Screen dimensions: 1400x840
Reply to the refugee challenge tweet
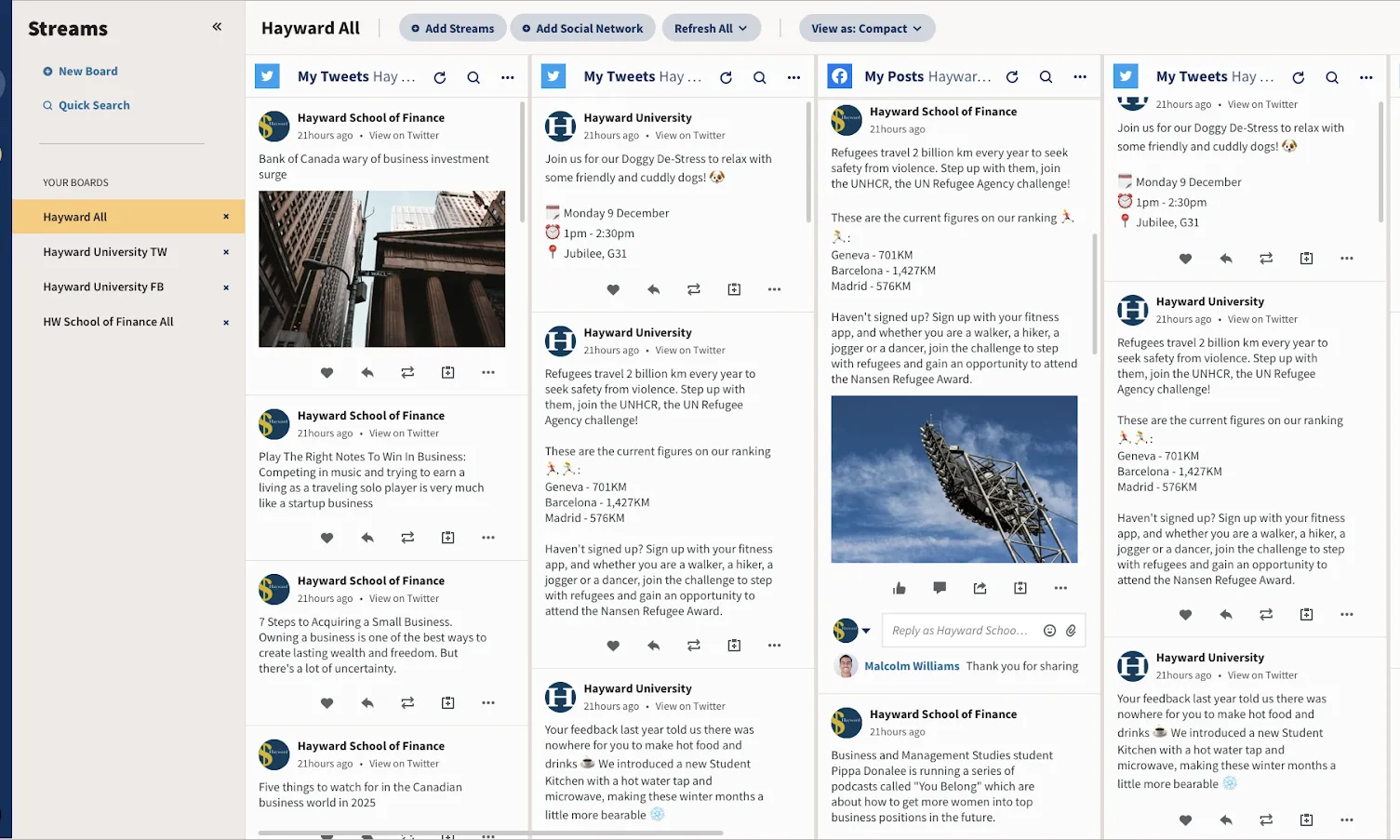tap(653, 645)
